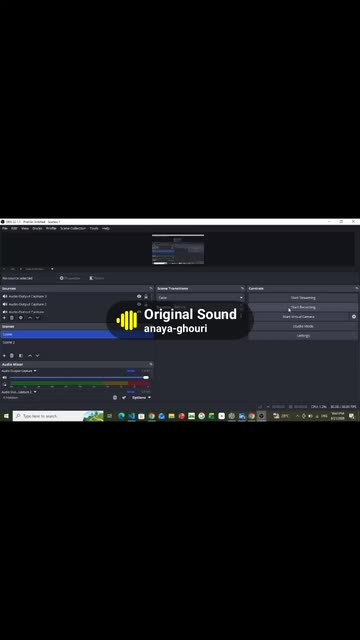The height and width of the screenshot is (640, 360).
Task: Open the notification center icon on the taskbar
Action: 352,416
